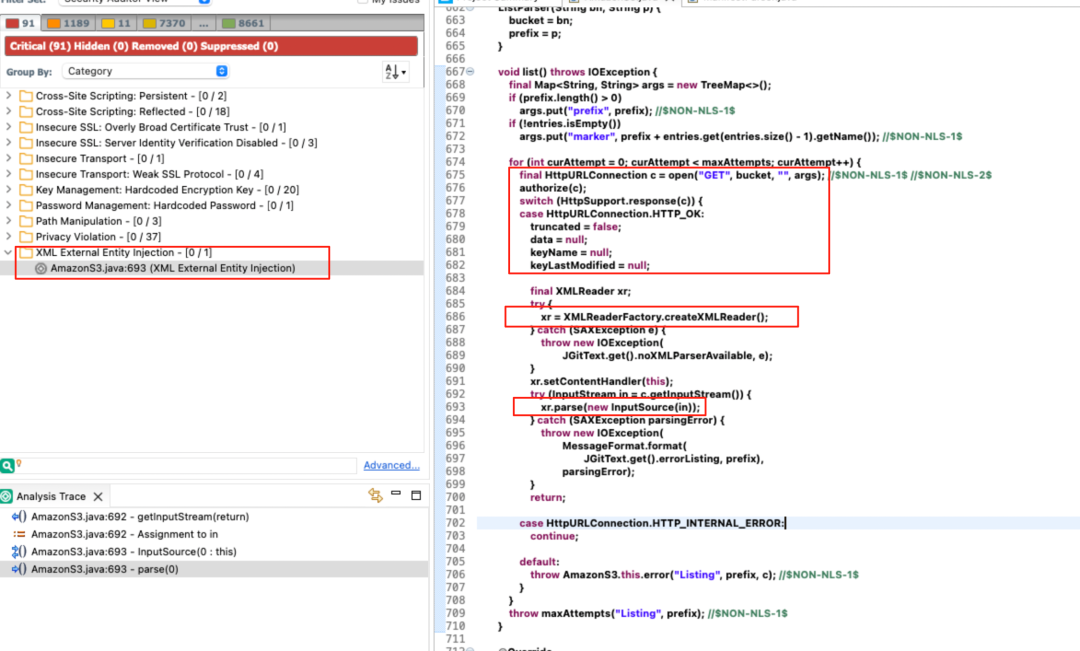Screen dimensions: 1080x651
Task: Open the Advanced... search link
Action: click(x=391, y=466)
